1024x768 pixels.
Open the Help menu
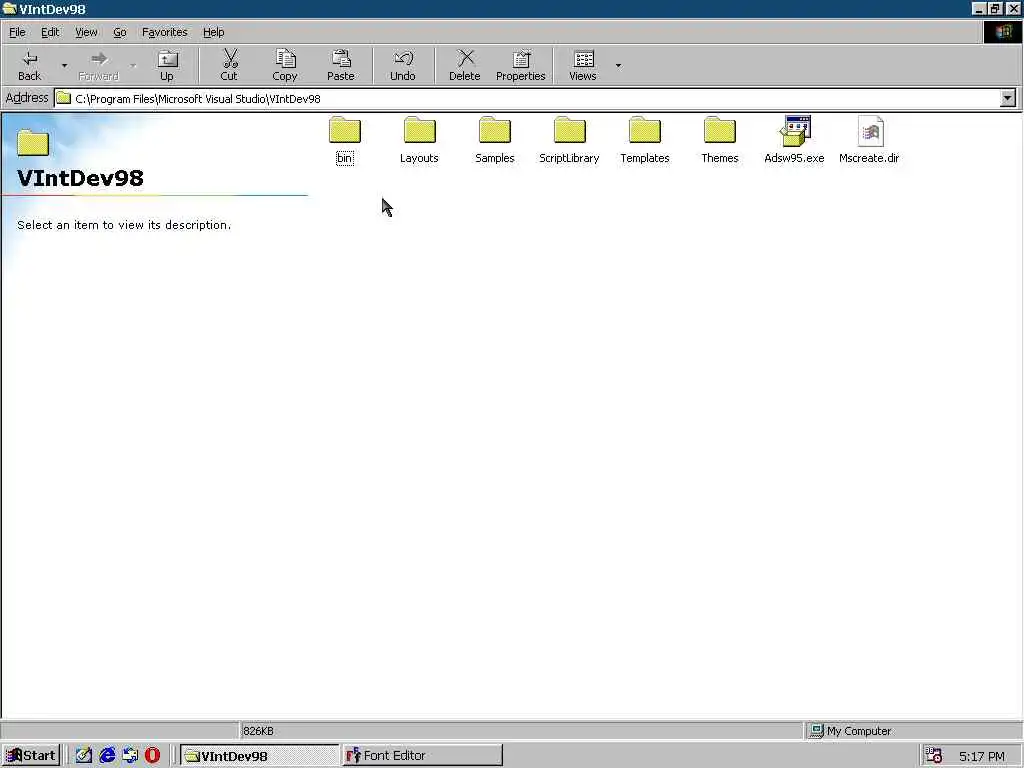[x=213, y=32]
